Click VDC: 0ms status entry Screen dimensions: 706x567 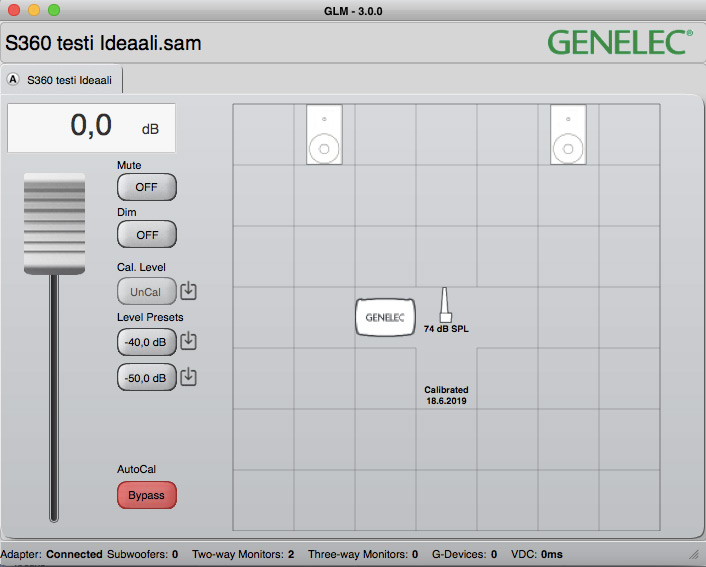537,554
